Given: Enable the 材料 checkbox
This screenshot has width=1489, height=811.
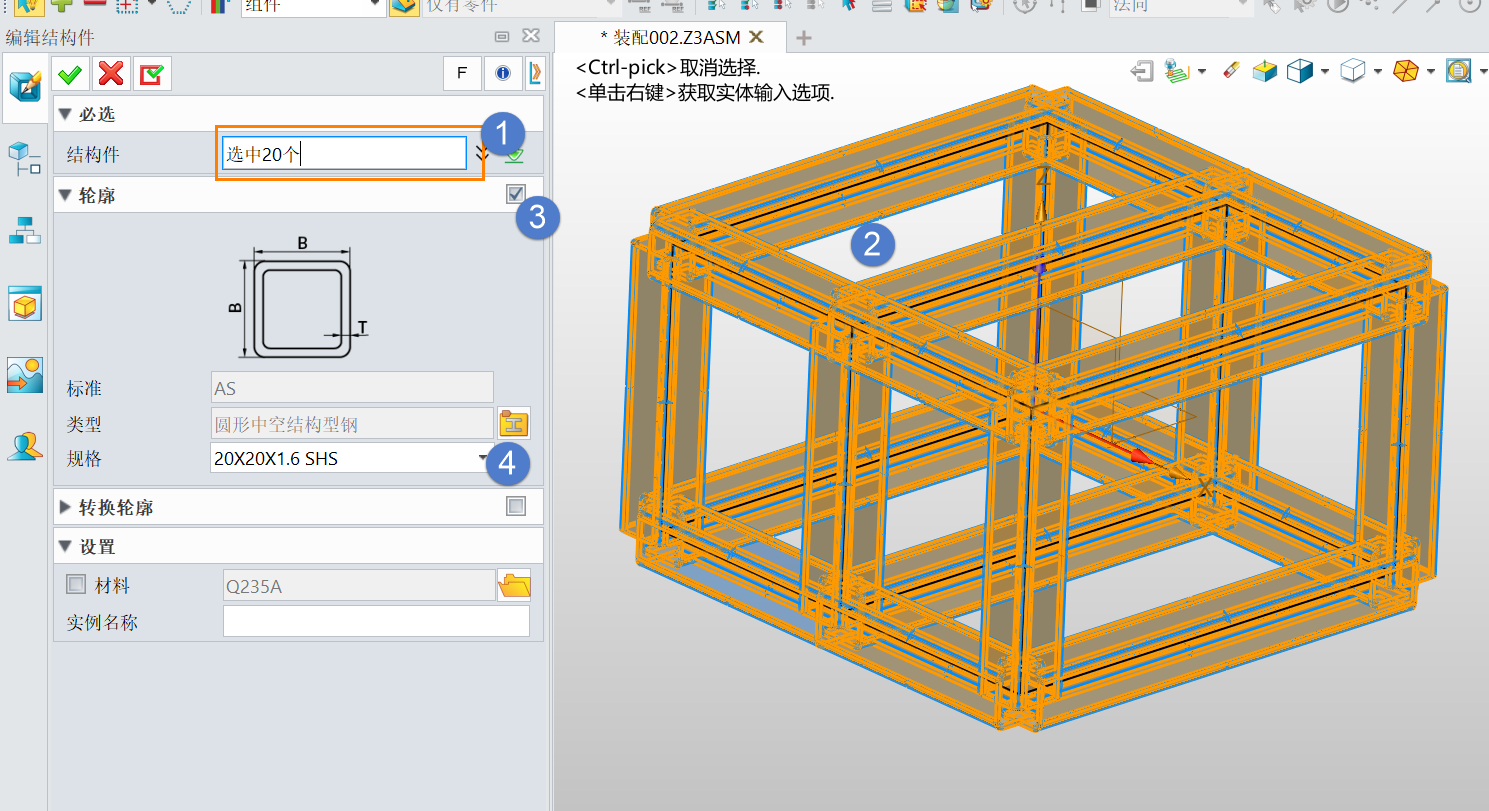Looking at the screenshot, I should click(x=75, y=584).
